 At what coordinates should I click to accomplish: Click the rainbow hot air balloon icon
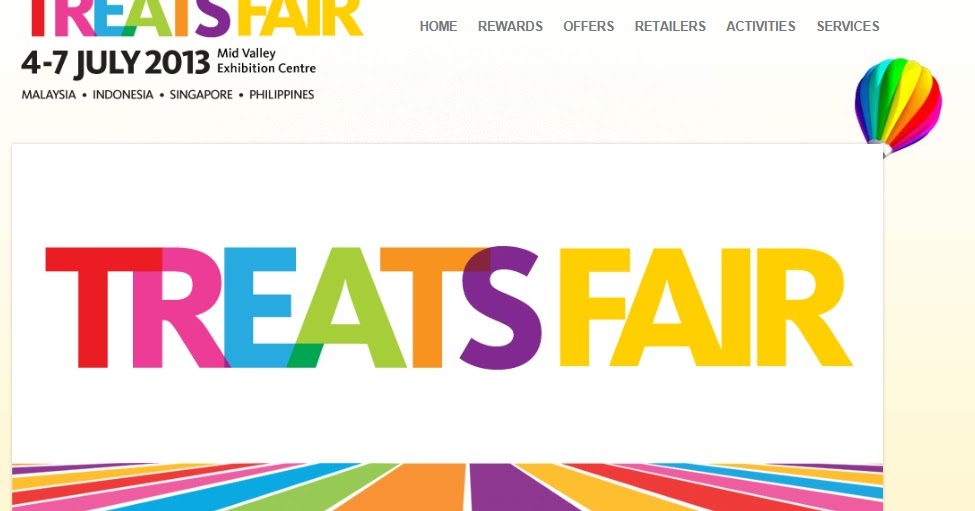coord(898,106)
